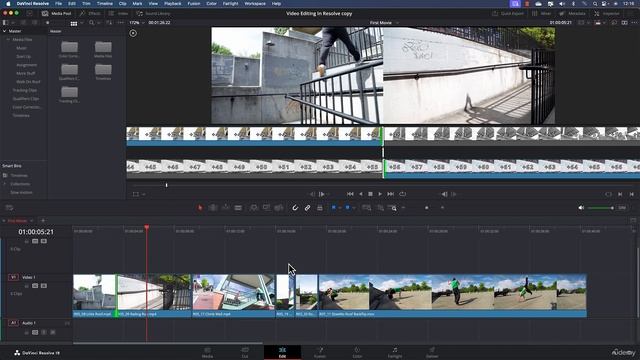Select the Blade Edit Mode tool
640x360 pixels.
[238, 208]
